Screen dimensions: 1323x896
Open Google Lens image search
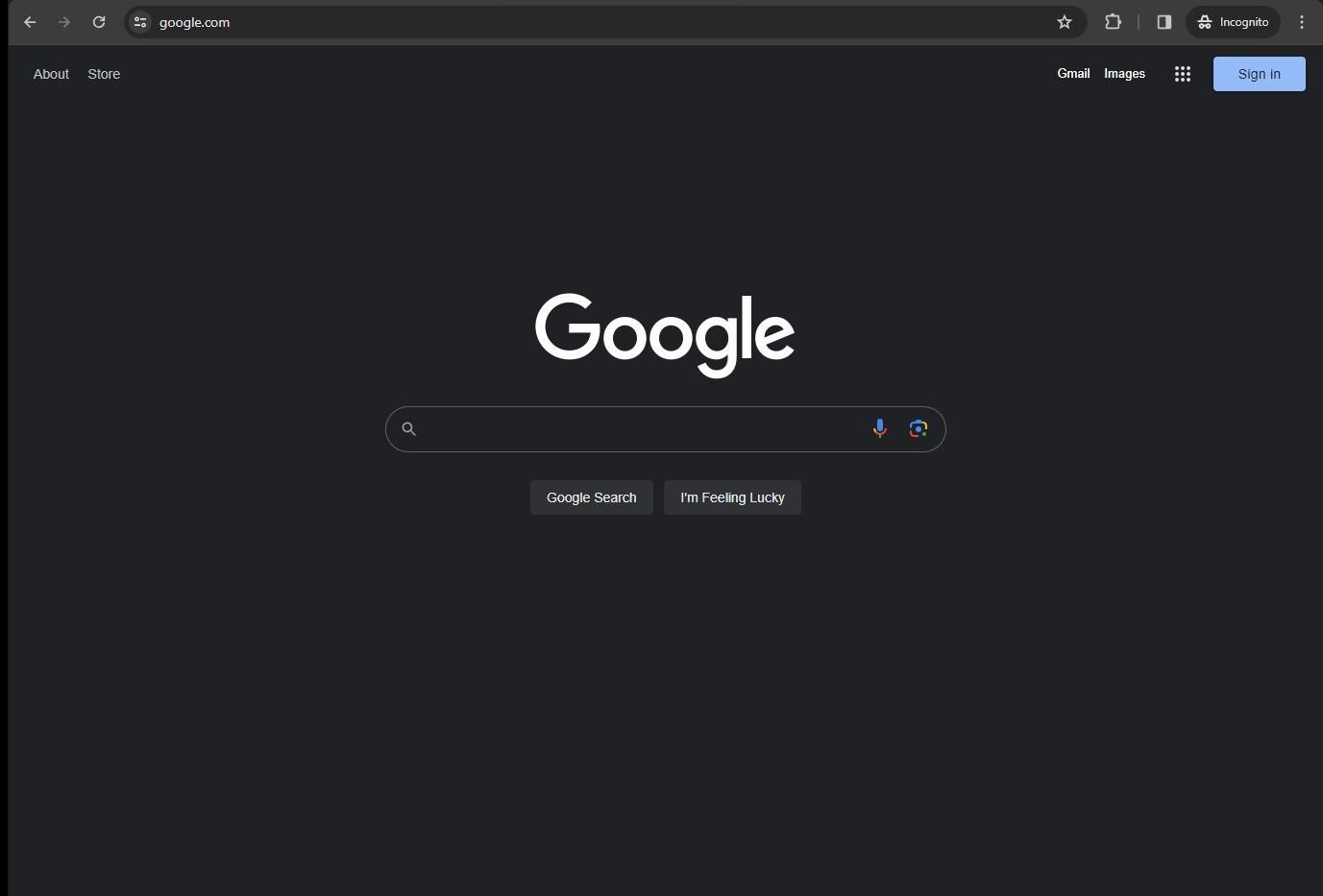click(918, 428)
